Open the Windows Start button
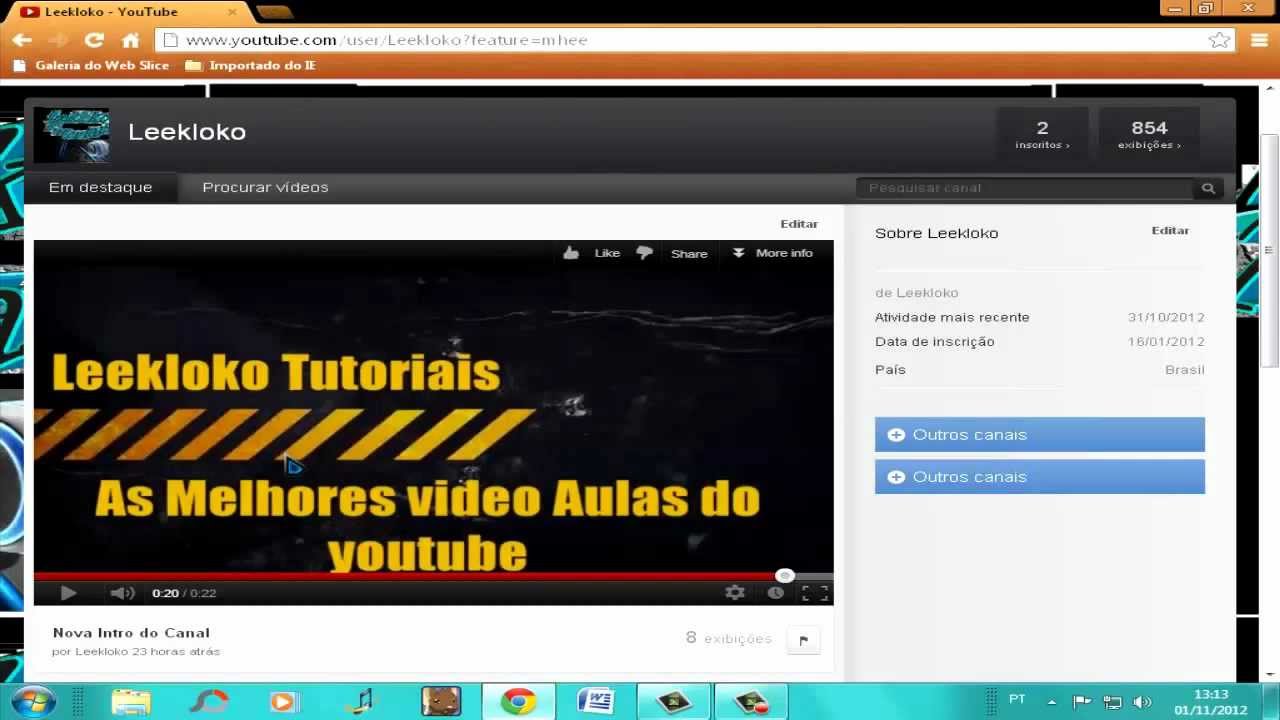 [x=32, y=701]
